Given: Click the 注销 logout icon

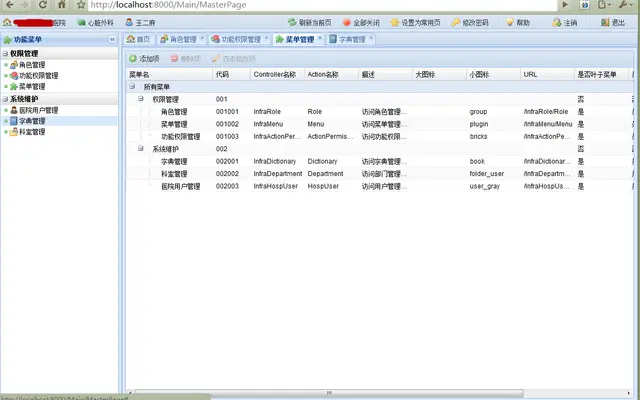Looking at the screenshot, I should click(557, 22).
